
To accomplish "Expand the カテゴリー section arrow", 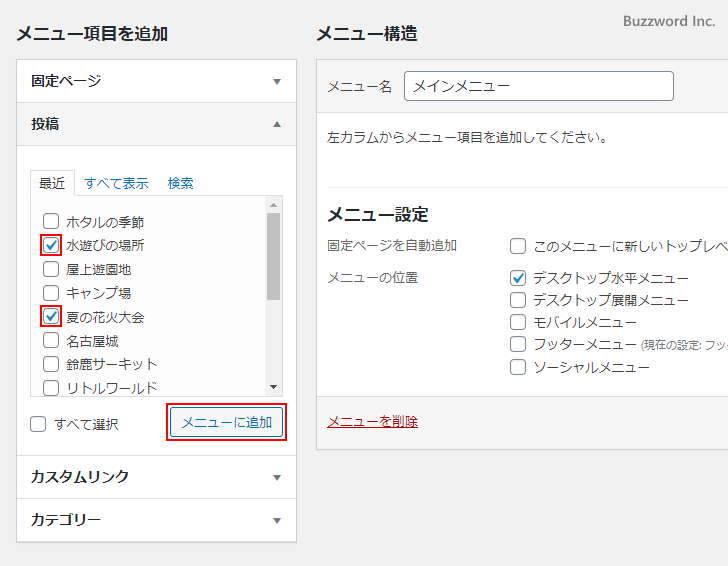I will click(x=277, y=520).
